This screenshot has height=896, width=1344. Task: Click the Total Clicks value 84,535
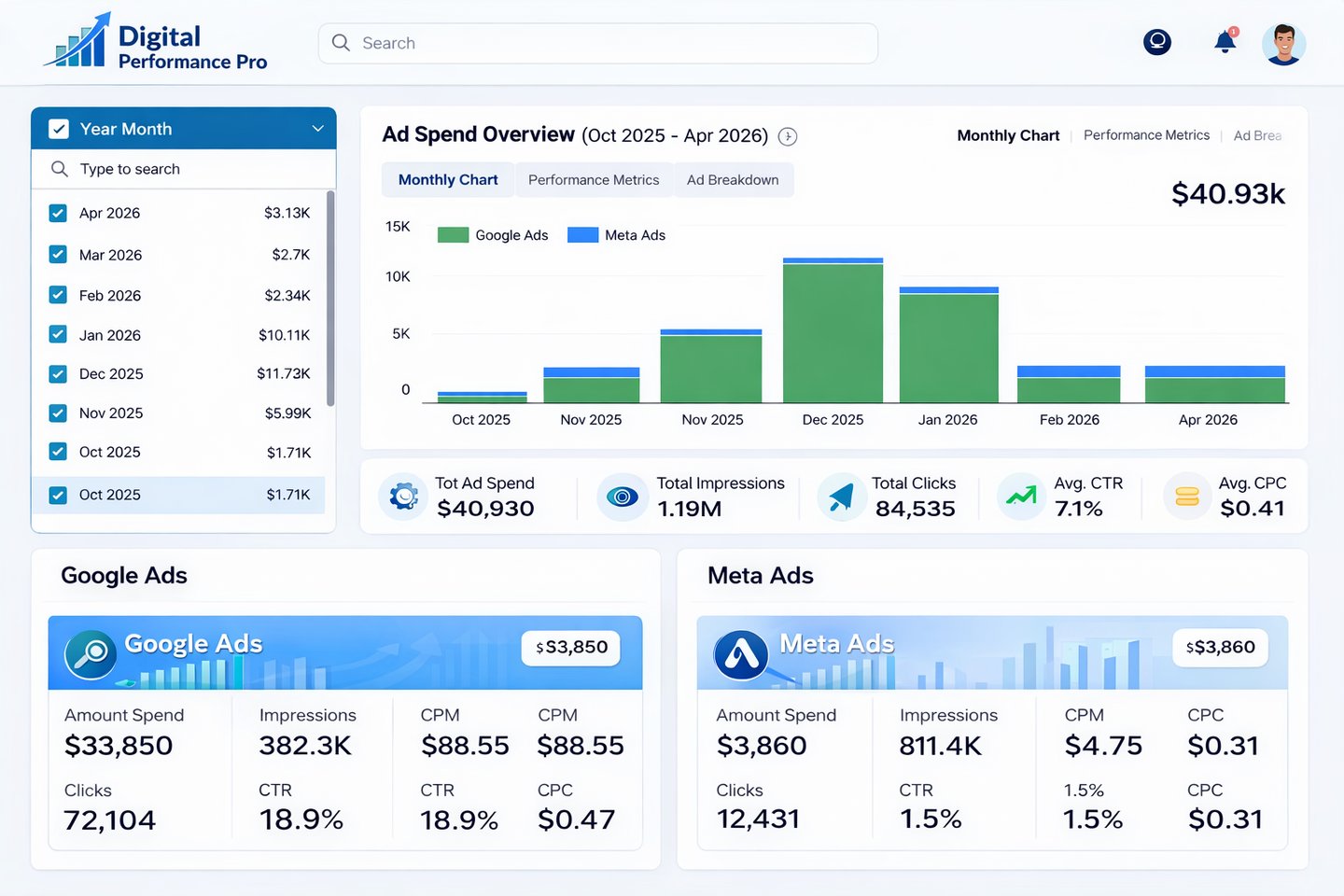pos(915,509)
